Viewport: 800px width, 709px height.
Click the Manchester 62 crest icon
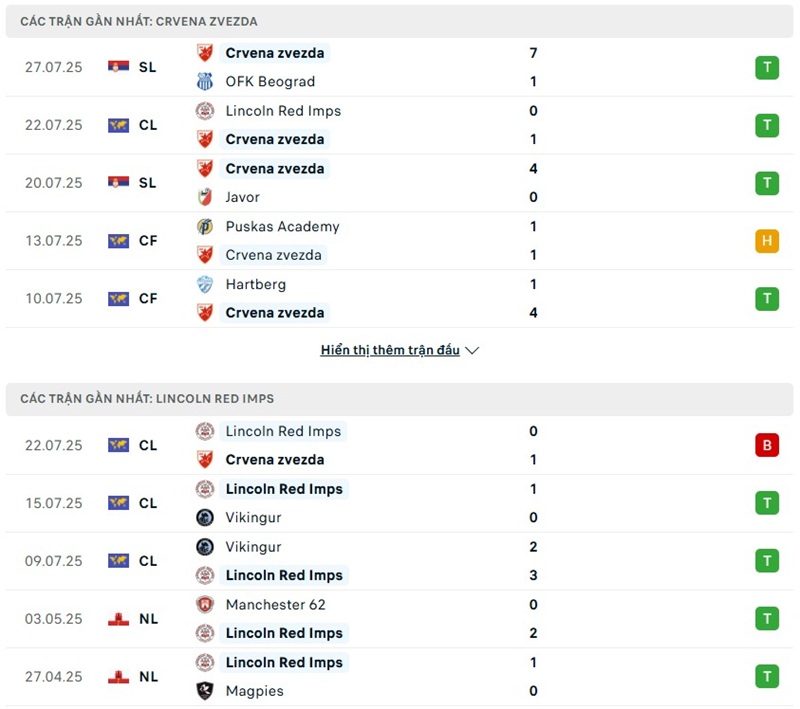[x=205, y=605]
